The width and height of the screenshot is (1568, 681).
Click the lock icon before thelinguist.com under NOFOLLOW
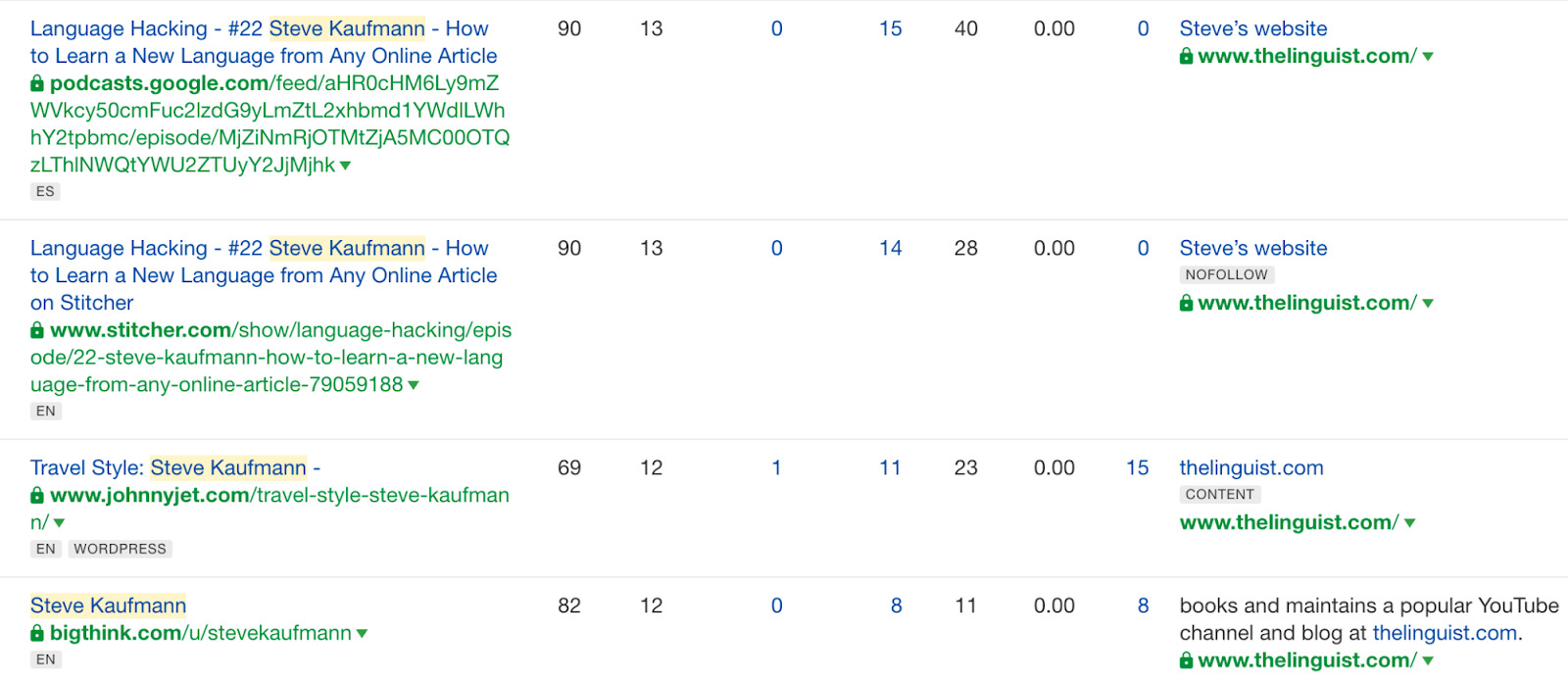pyautogui.click(x=1186, y=304)
